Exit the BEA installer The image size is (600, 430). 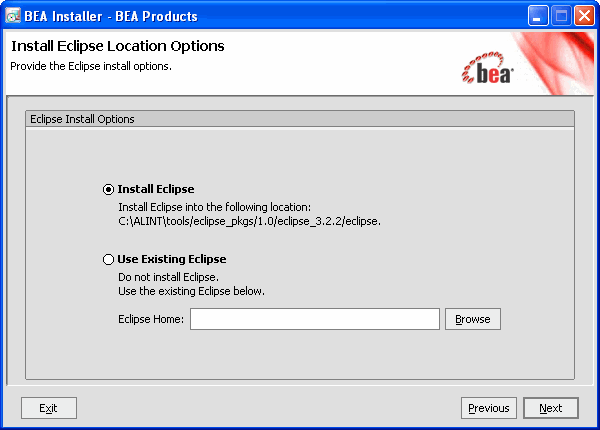pos(49,408)
